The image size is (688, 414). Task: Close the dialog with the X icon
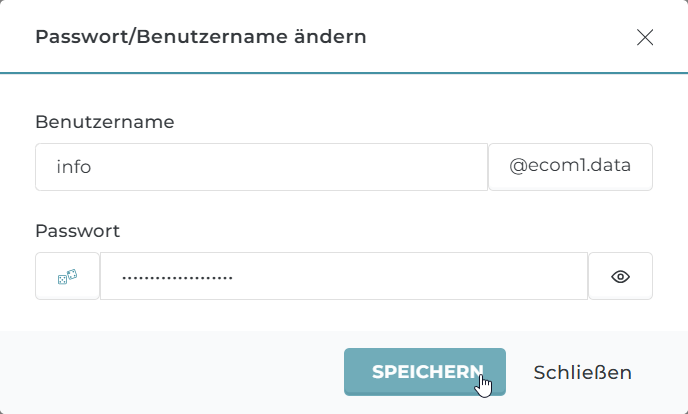click(x=645, y=38)
